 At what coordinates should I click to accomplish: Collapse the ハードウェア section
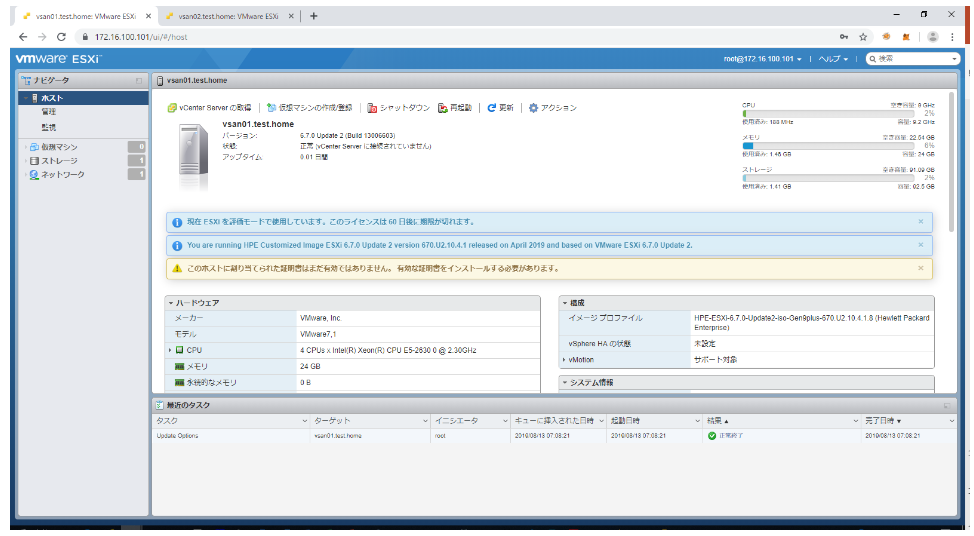tap(171, 303)
